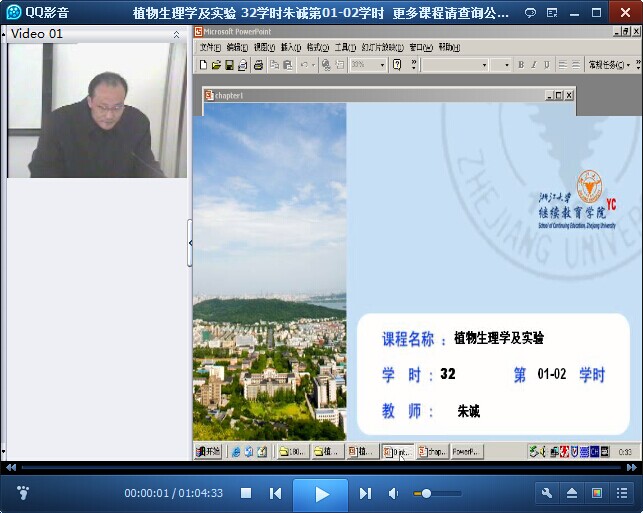Click the Zhejiang University college logo
The image size is (643, 513).
577,200
